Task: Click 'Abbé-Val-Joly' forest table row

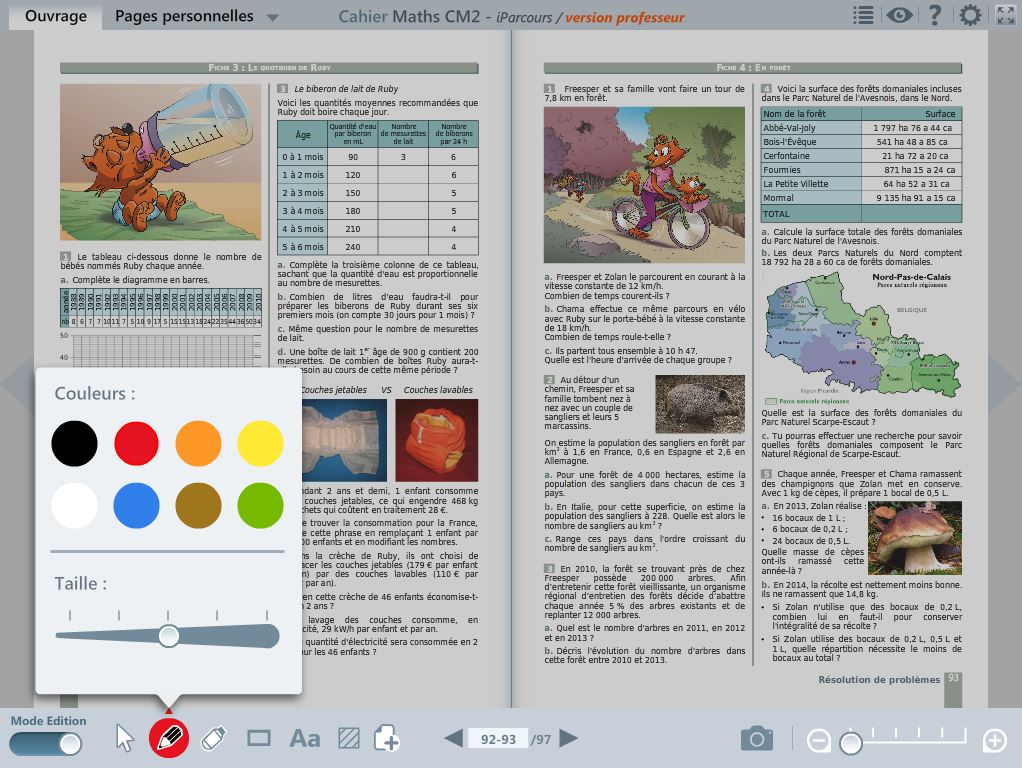Action: (x=862, y=128)
